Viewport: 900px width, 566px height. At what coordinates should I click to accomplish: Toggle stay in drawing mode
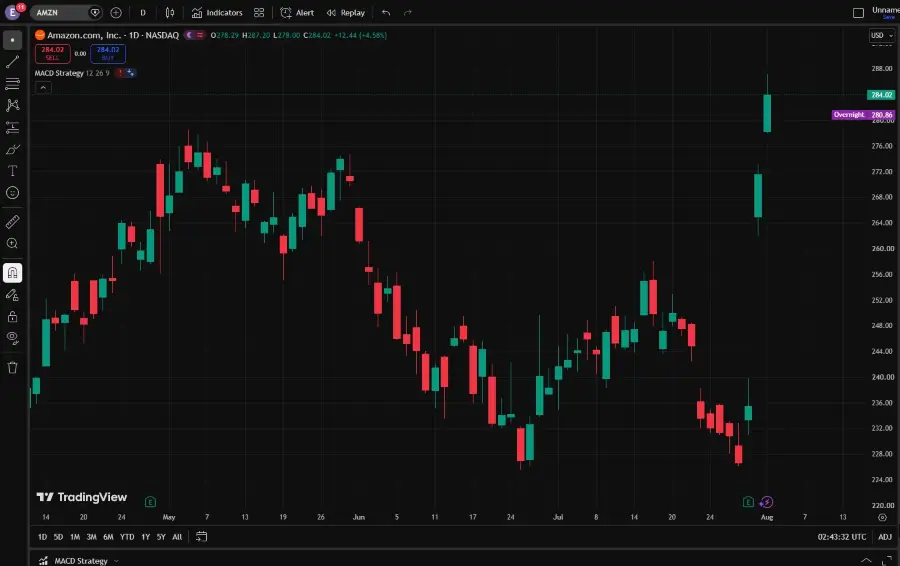pyautogui.click(x=13, y=295)
